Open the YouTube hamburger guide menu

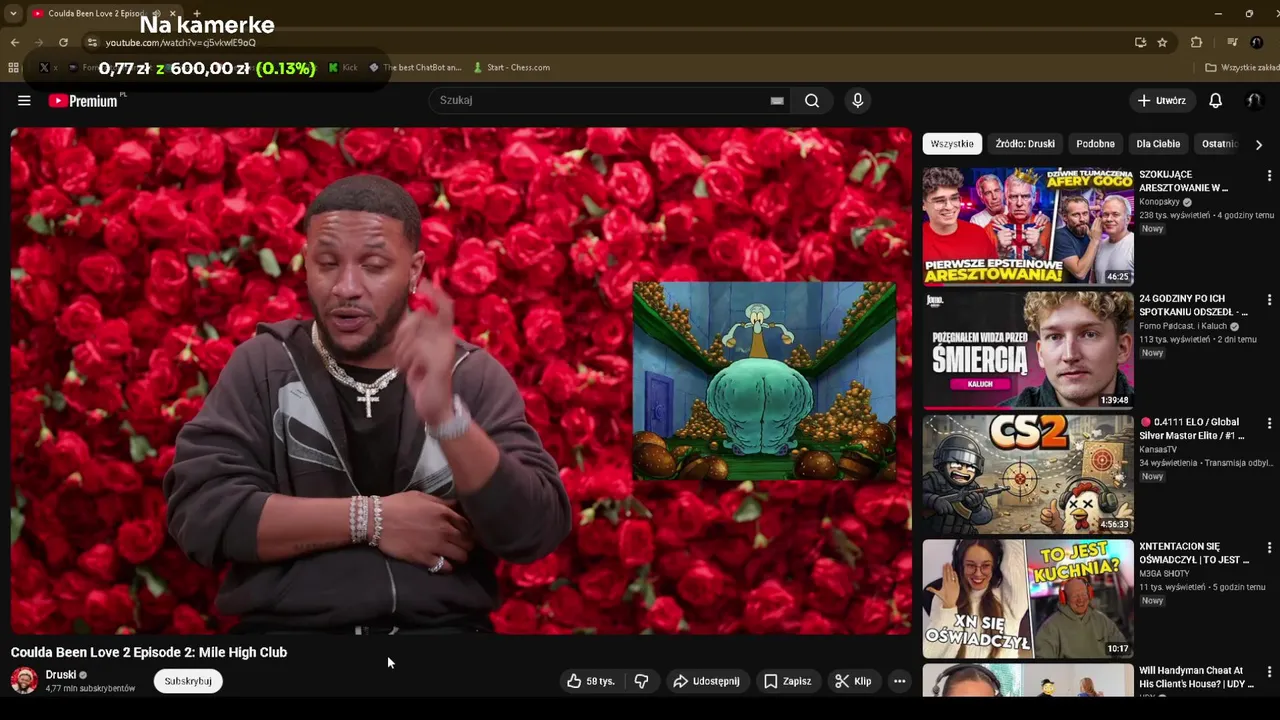pos(24,100)
